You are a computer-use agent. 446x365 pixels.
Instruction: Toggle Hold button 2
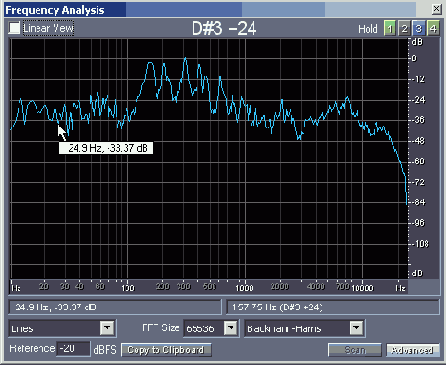click(x=404, y=29)
